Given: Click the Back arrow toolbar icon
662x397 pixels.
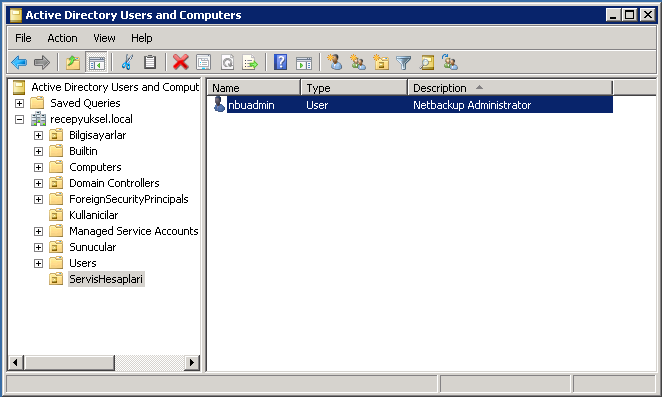Looking at the screenshot, I should point(19,63).
